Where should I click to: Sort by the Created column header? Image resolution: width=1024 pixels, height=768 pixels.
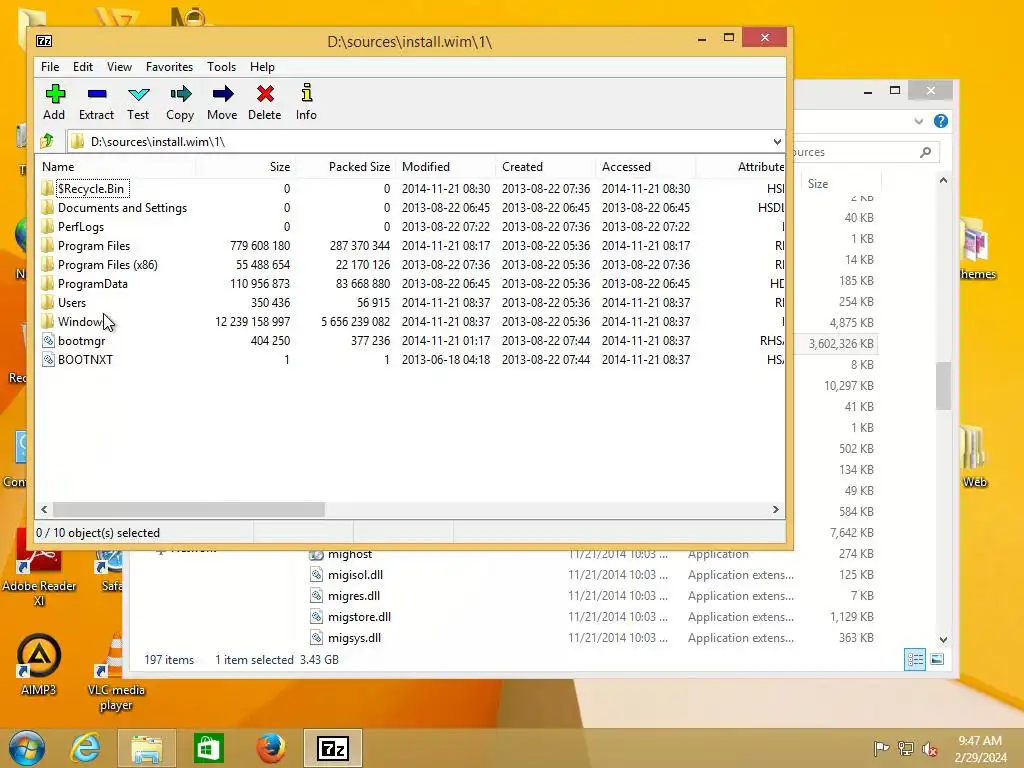click(x=545, y=167)
